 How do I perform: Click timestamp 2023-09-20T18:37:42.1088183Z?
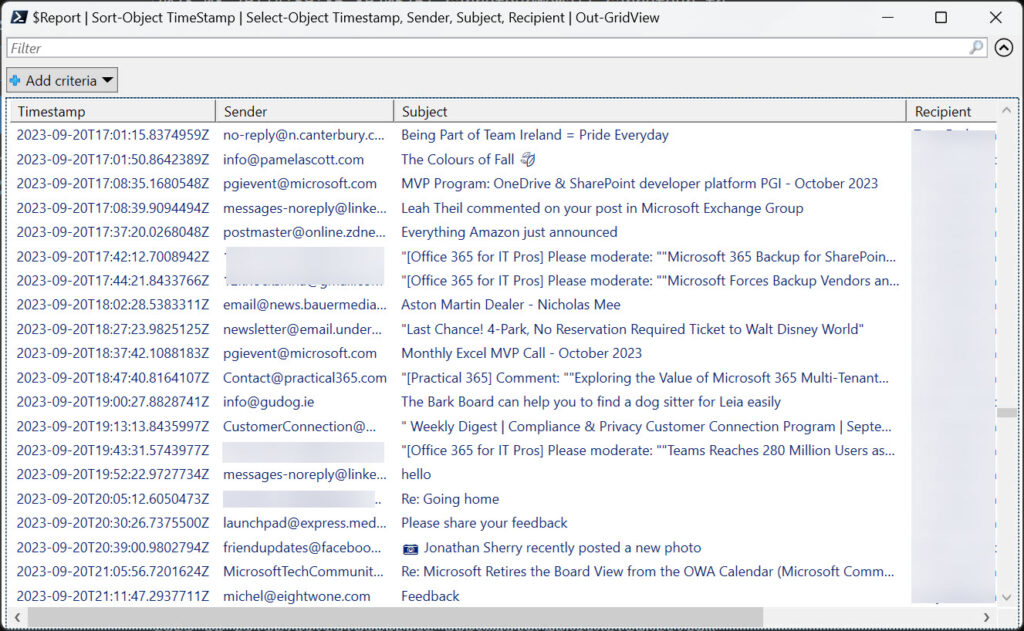click(113, 353)
